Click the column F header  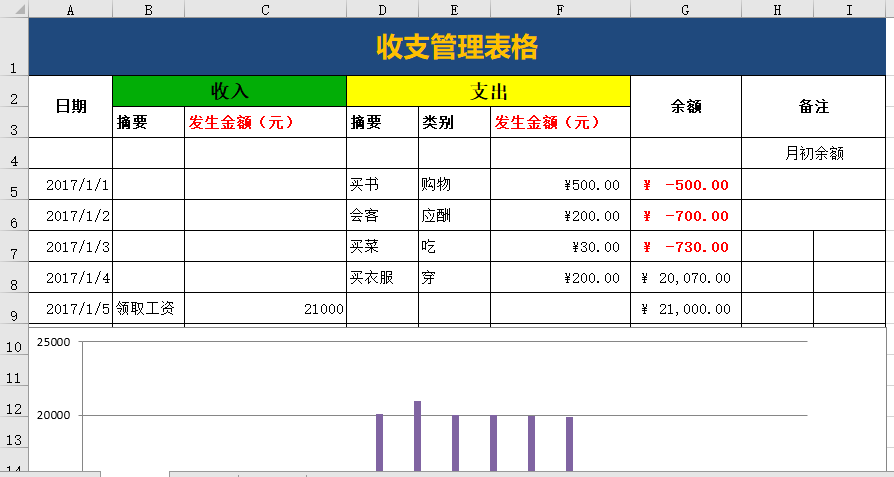(x=560, y=9)
